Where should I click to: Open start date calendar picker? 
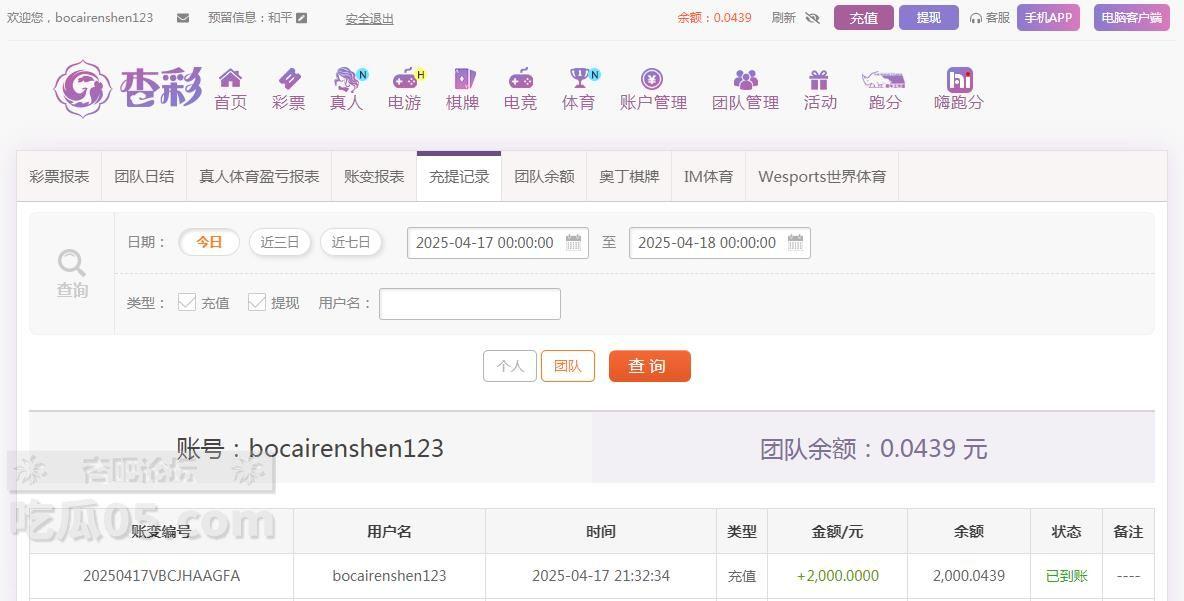(573, 242)
